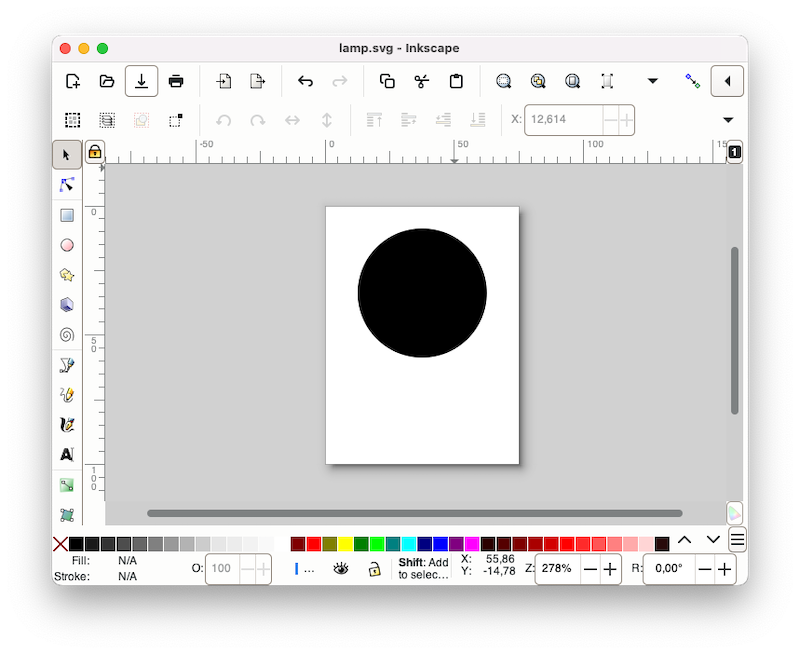Image resolution: width=800 pixels, height=654 pixels.
Task: Pick the pure black palette swatch
Action: point(76,544)
